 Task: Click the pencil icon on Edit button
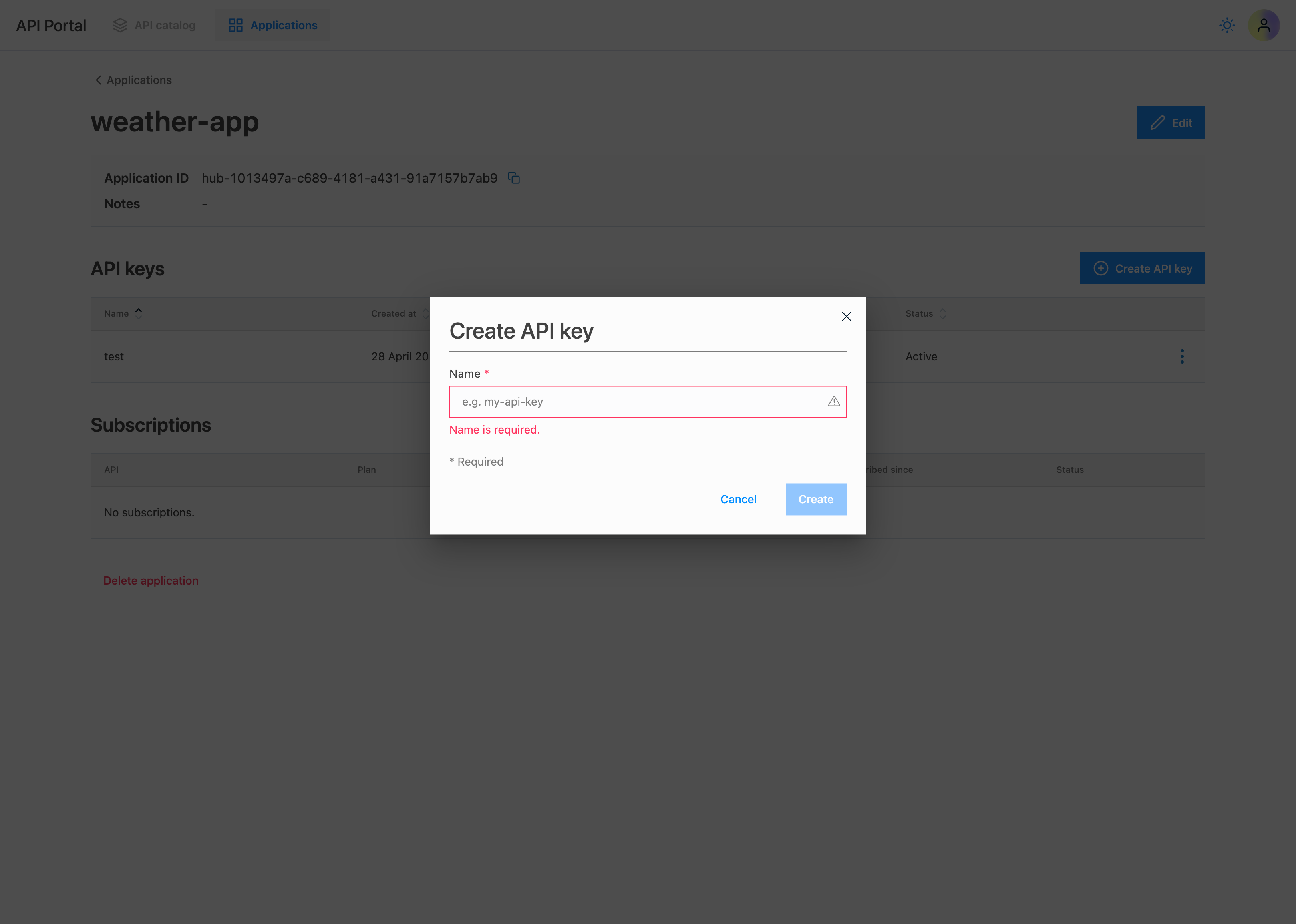tap(1157, 123)
